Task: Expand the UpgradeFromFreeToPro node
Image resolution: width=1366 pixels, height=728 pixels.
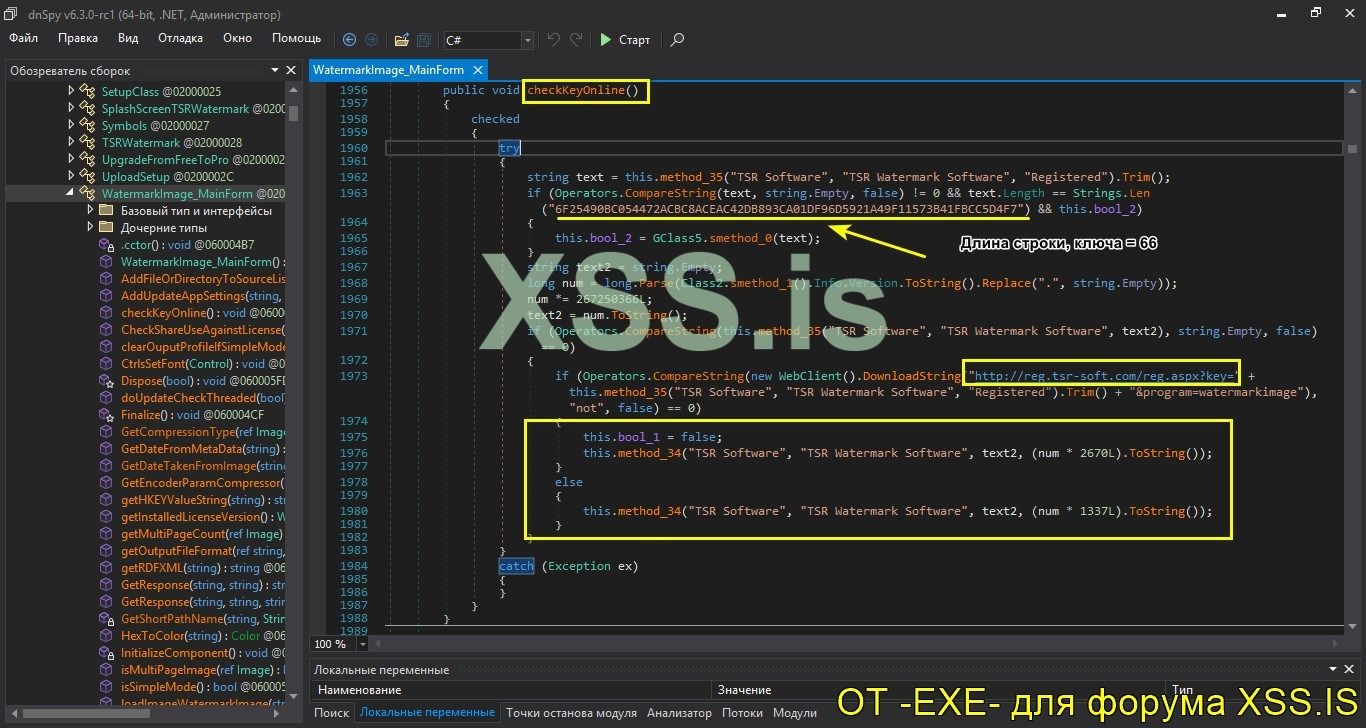Action: [71, 160]
